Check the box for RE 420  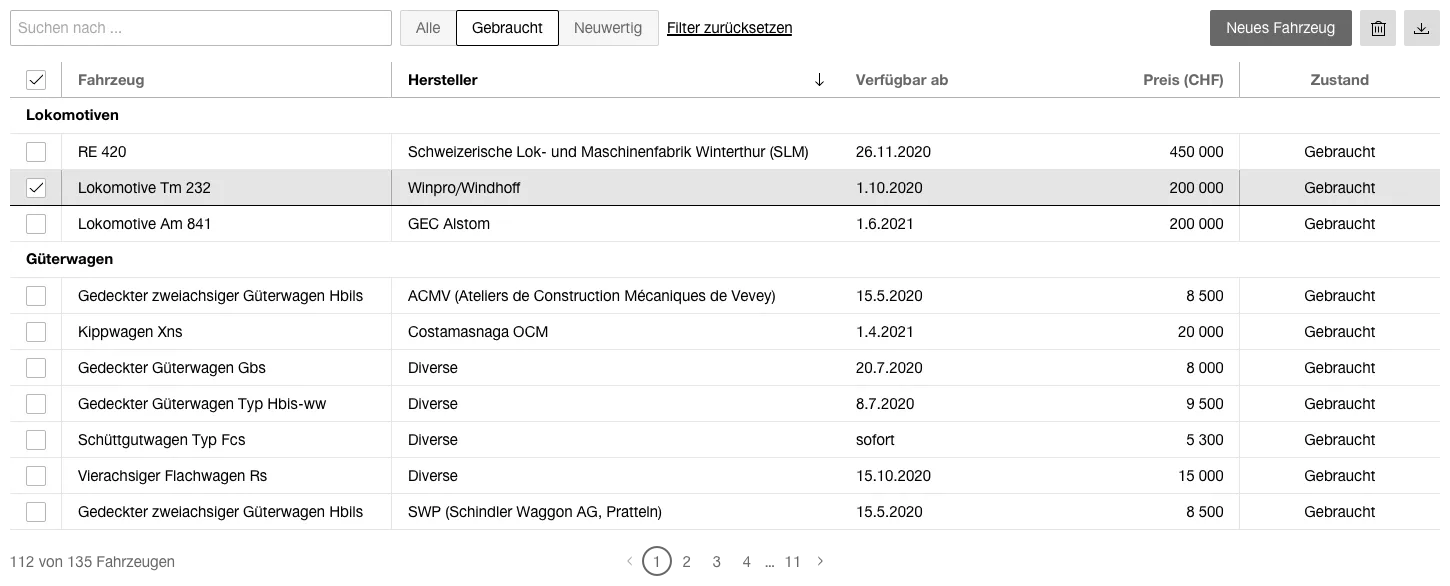36,152
